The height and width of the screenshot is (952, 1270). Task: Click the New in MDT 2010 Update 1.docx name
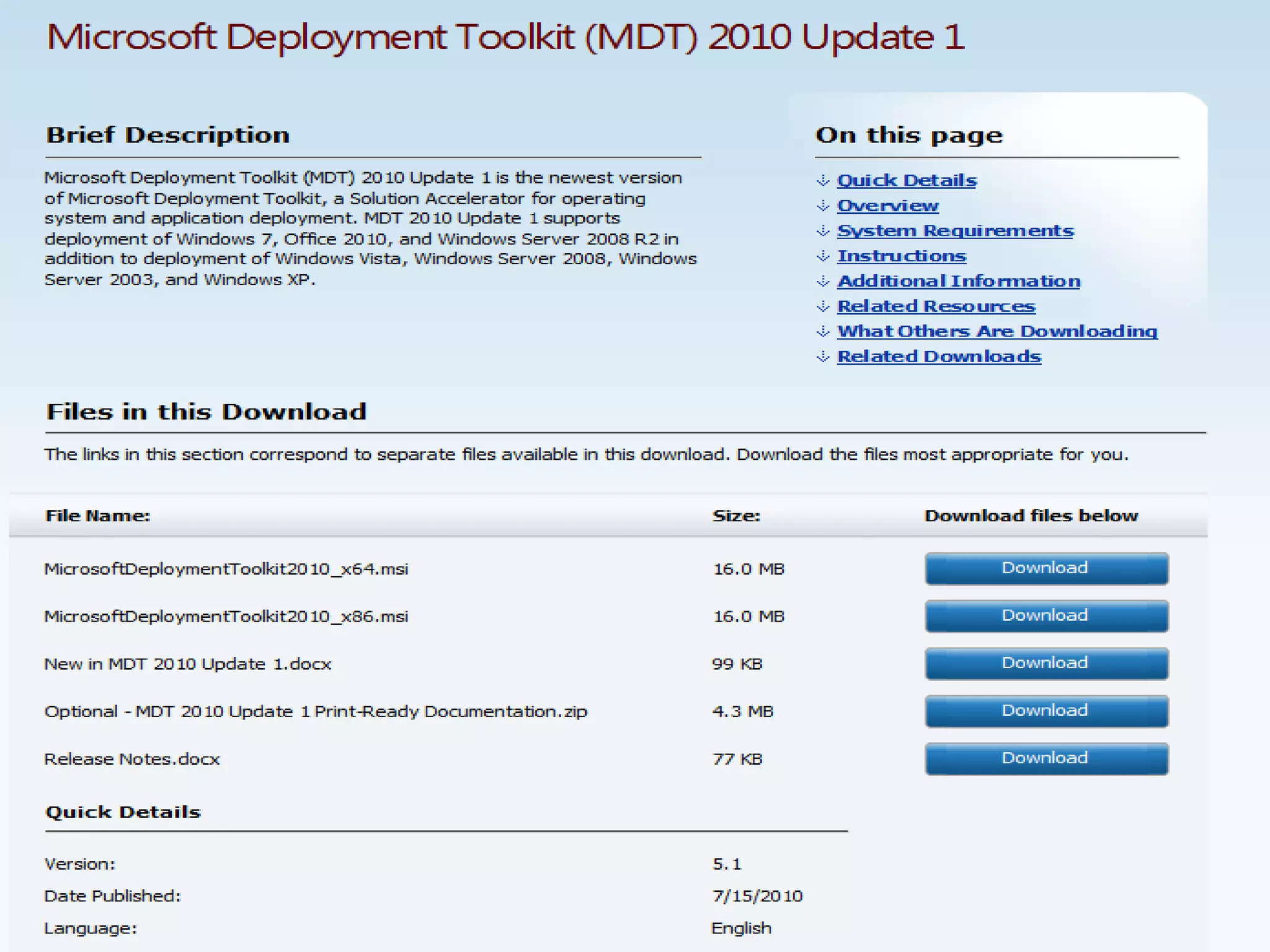188,664
